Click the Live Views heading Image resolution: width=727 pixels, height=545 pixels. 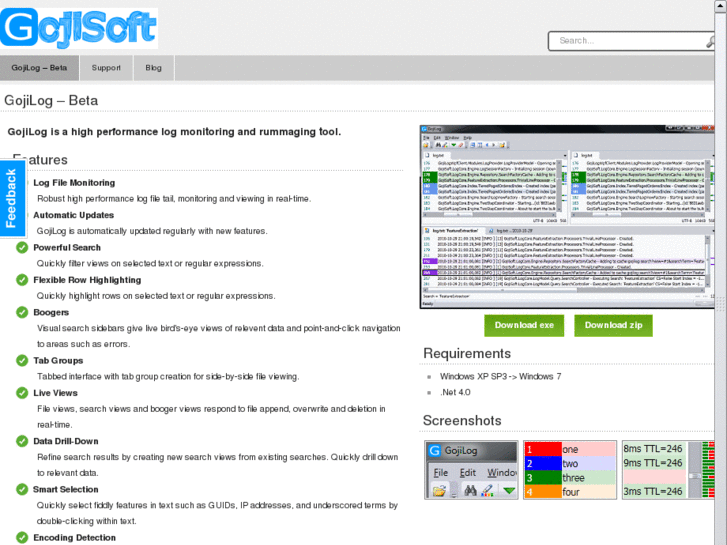tap(55, 393)
